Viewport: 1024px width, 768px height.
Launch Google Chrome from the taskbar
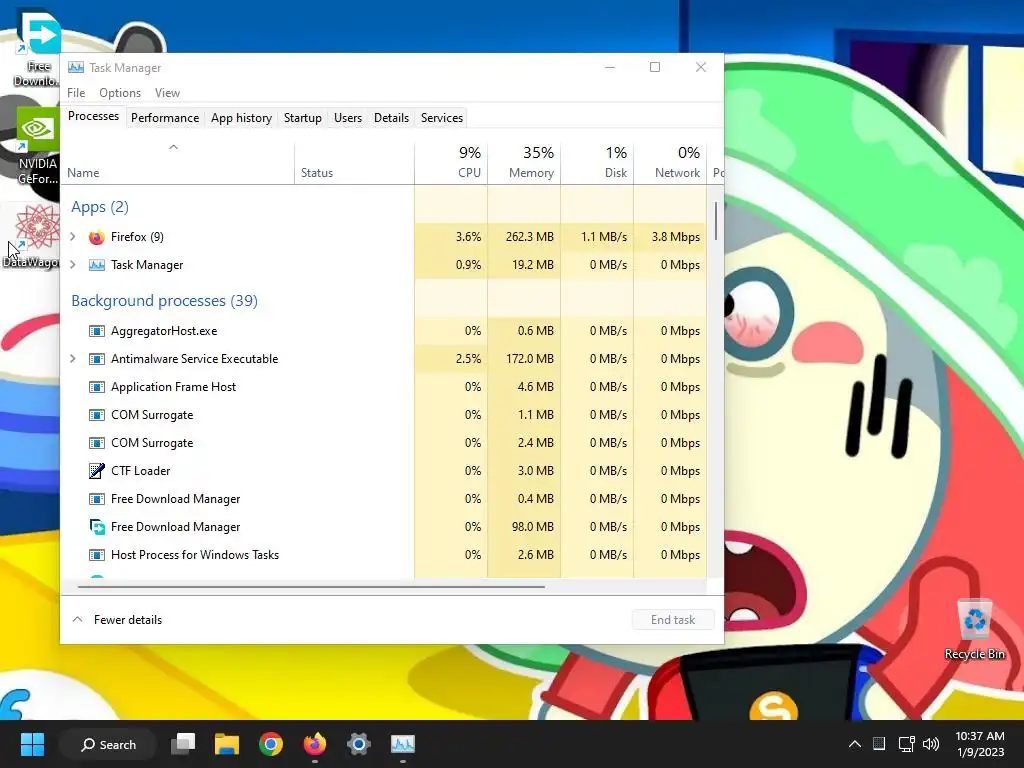click(x=270, y=744)
